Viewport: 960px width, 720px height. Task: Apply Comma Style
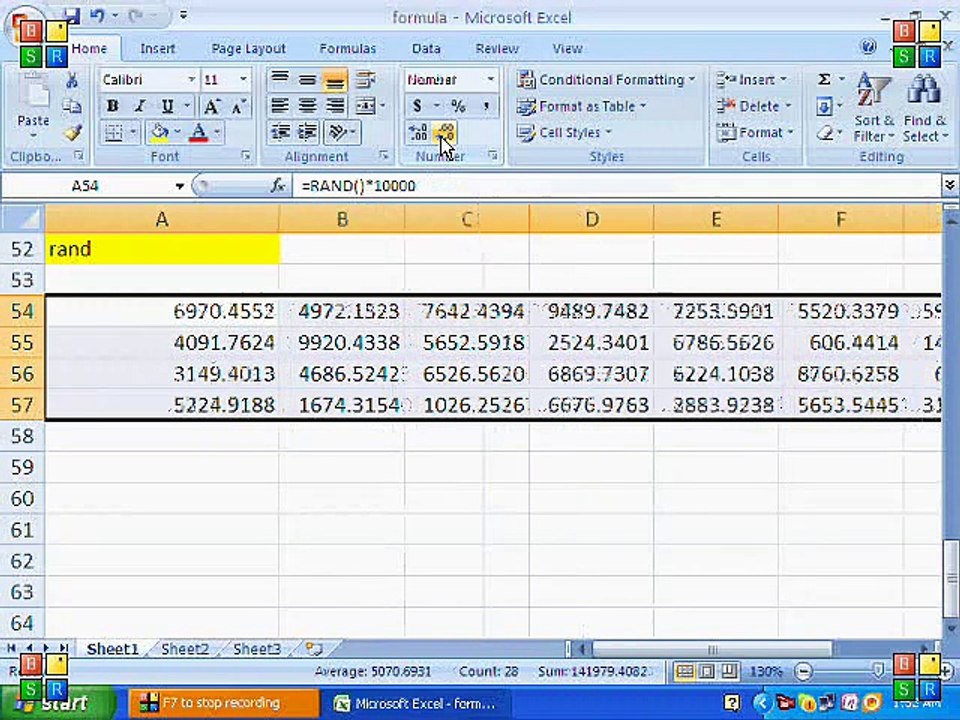(x=486, y=107)
